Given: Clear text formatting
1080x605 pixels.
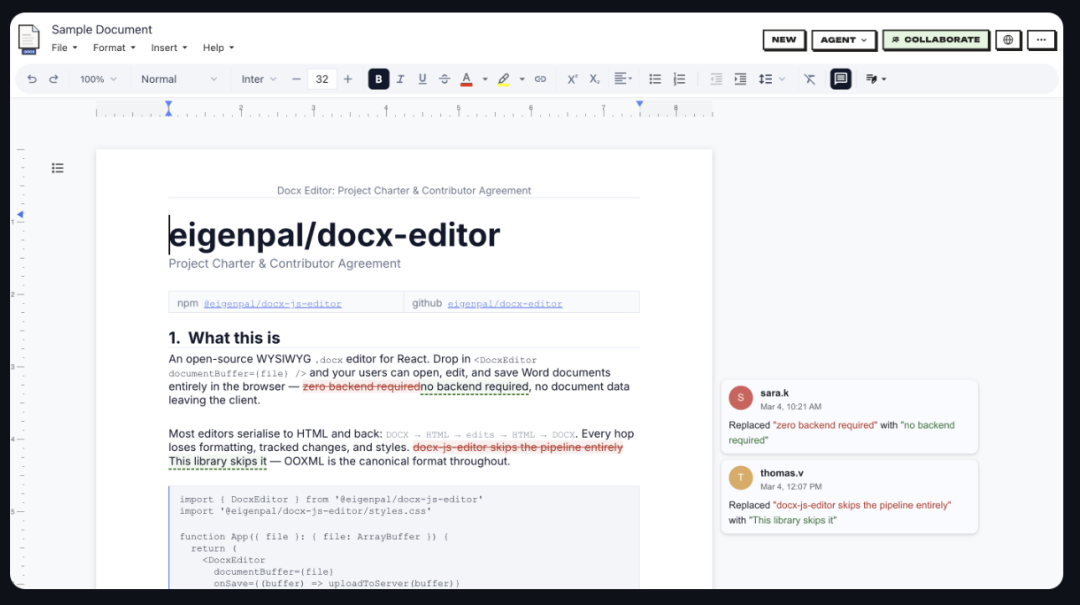Looking at the screenshot, I should (x=810, y=79).
